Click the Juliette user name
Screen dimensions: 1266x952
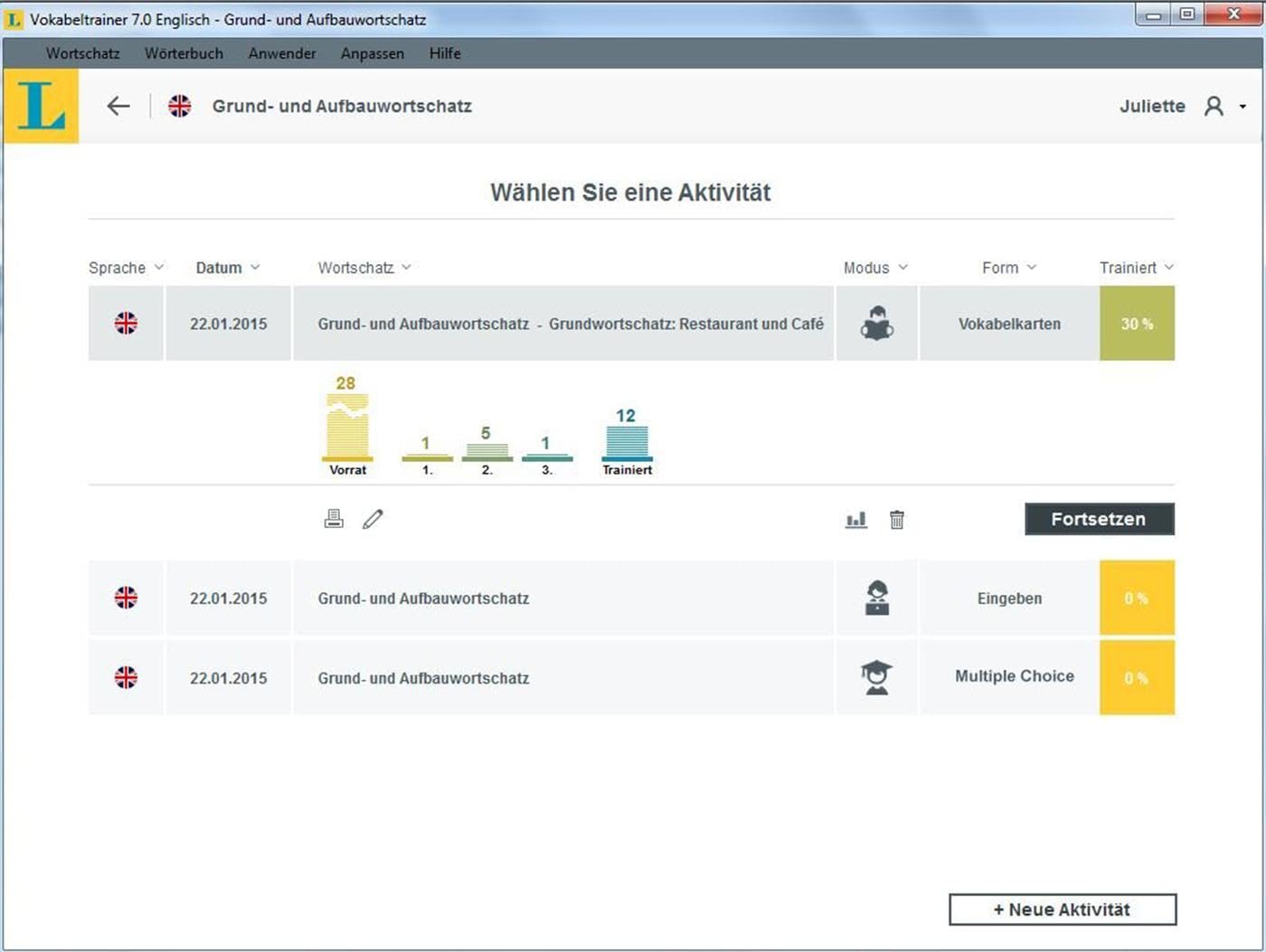click(x=1152, y=106)
